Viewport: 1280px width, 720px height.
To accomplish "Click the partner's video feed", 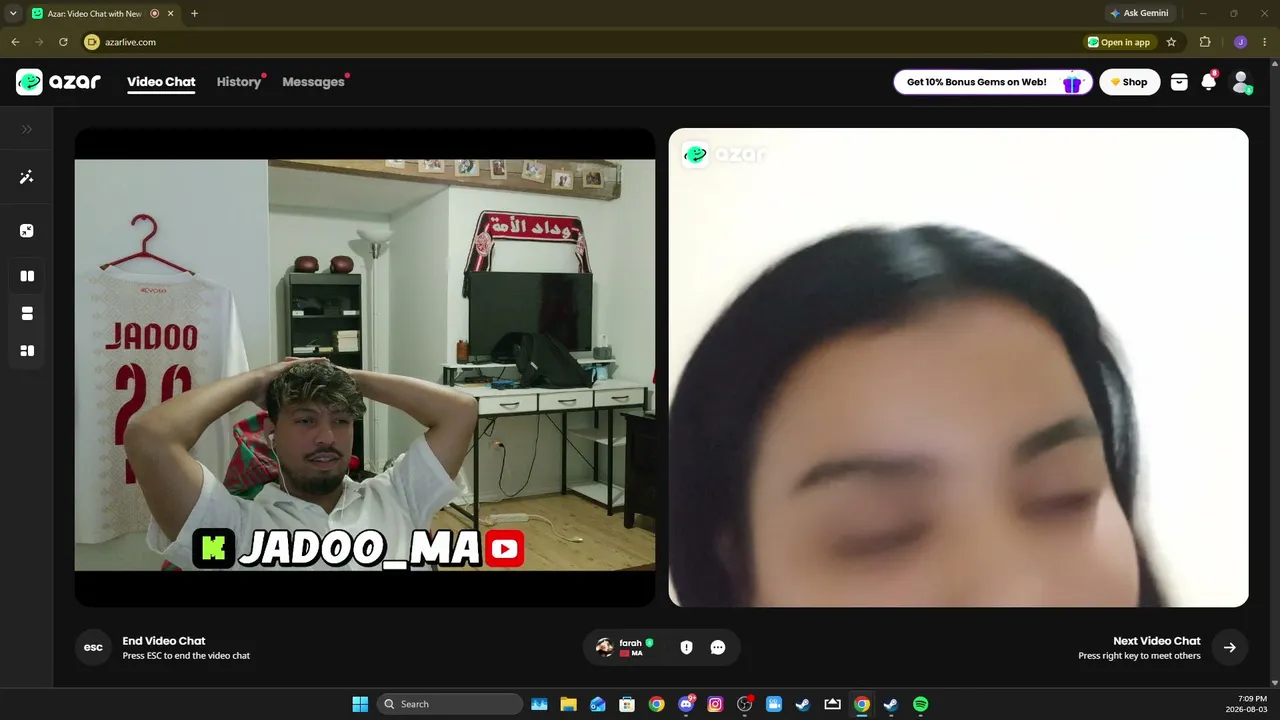I will point(958,367).
